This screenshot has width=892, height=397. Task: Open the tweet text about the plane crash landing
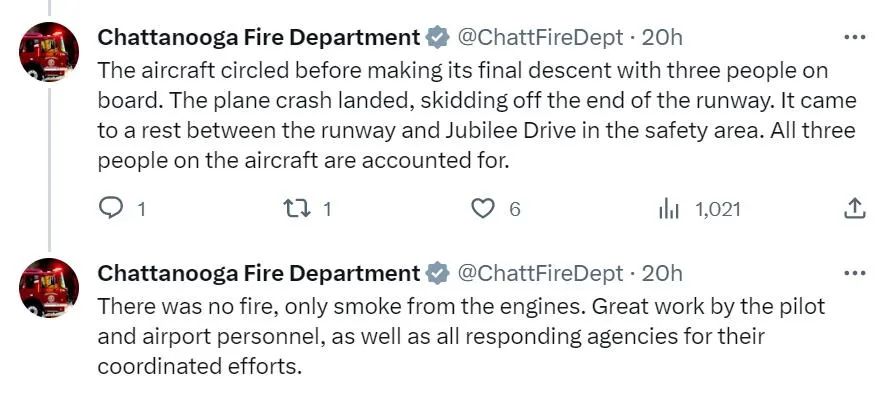477,116
